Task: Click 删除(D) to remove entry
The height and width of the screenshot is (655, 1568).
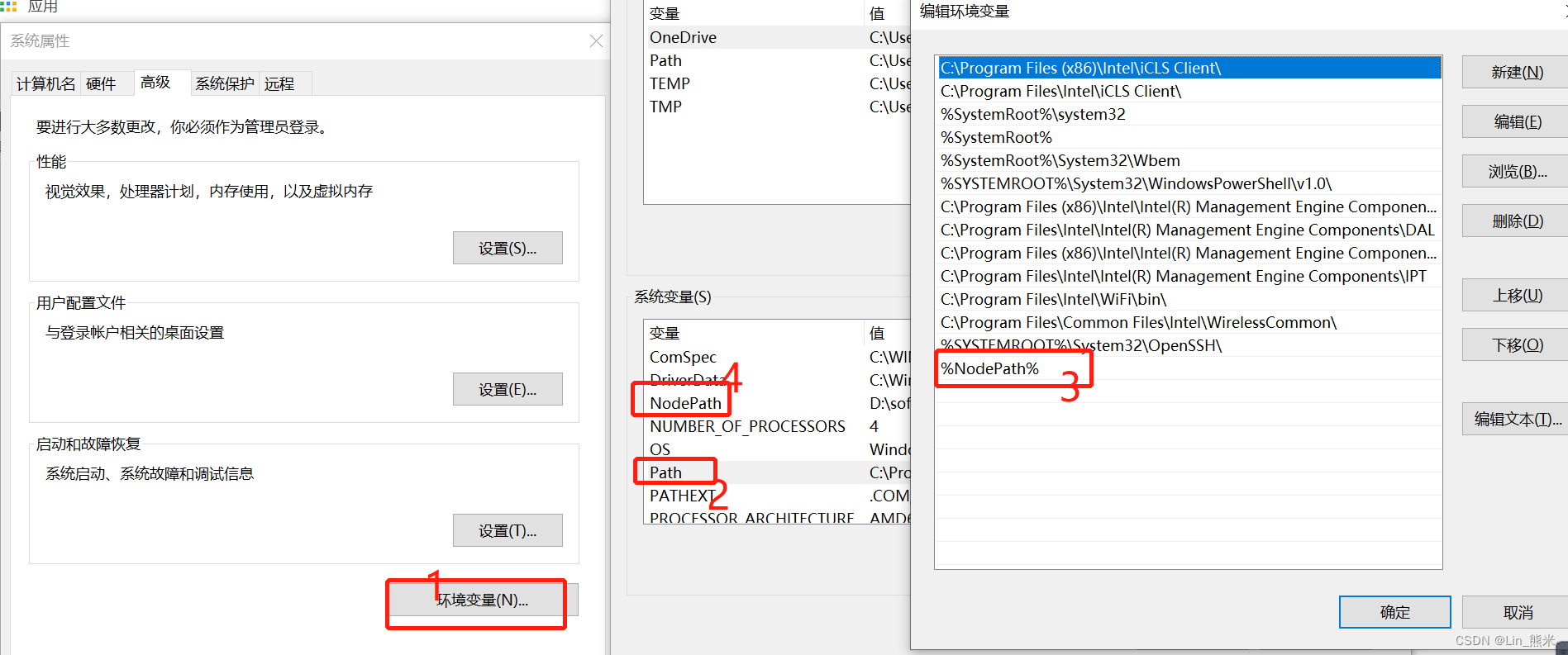Action: coord(1516,221)
